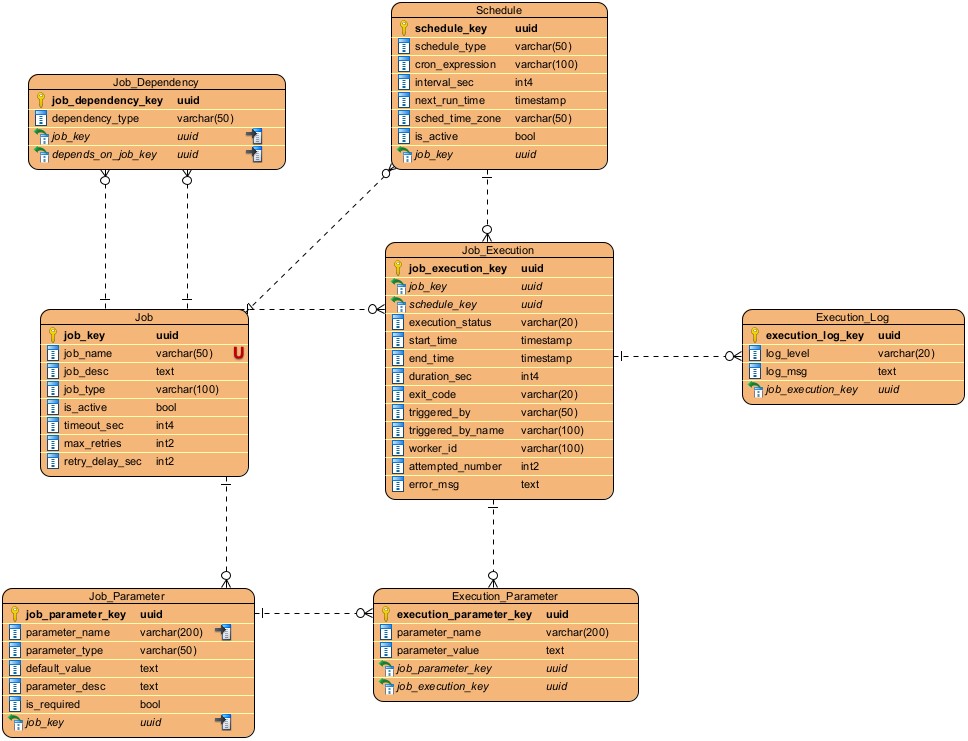Click the red unique constraint U next to job_name

click(x=239, y=353)
